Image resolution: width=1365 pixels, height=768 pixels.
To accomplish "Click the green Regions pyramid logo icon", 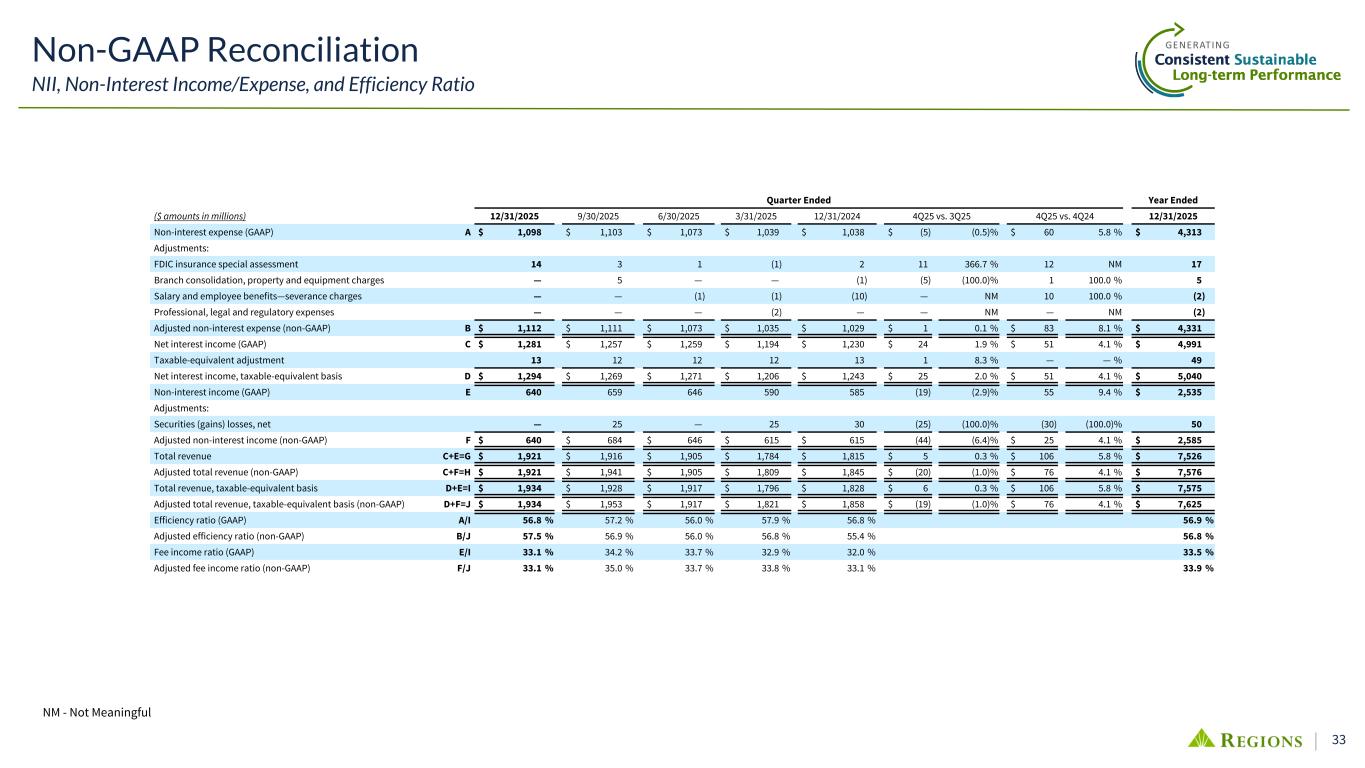I will 1204,738.
